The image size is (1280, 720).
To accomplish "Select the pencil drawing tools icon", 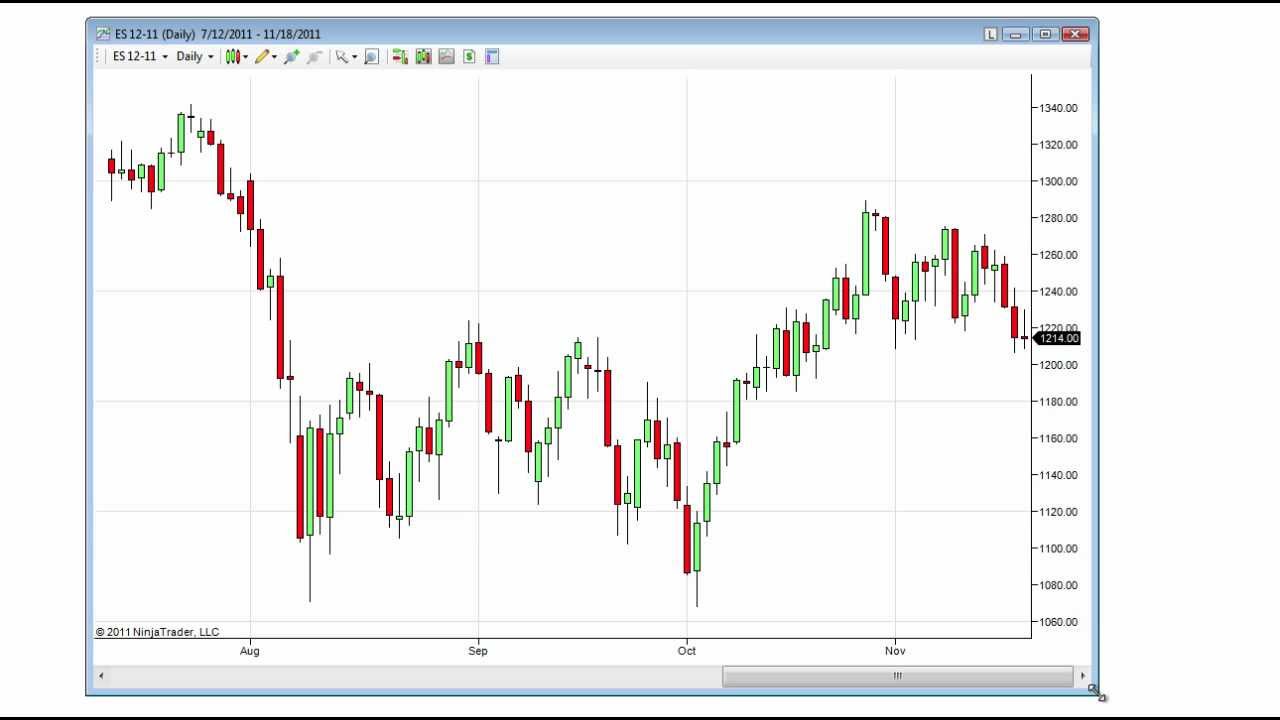I will point(262,57).
